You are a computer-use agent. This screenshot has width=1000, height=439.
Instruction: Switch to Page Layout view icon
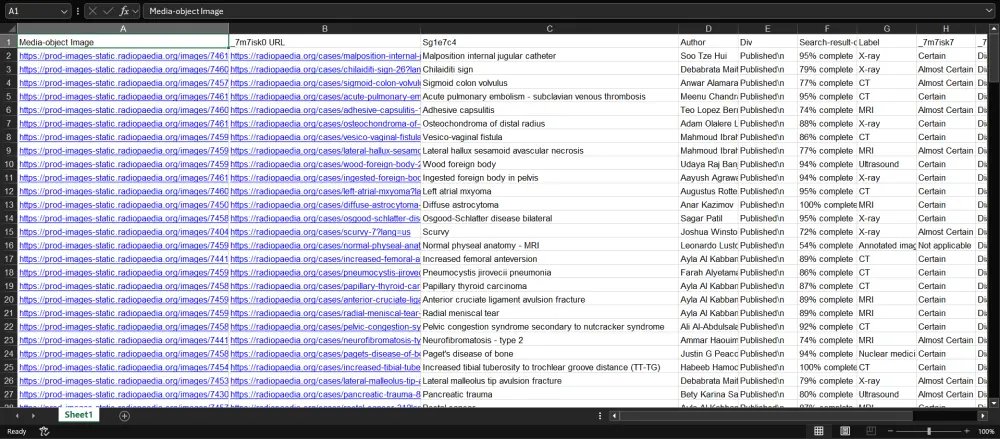coord(845,431)
